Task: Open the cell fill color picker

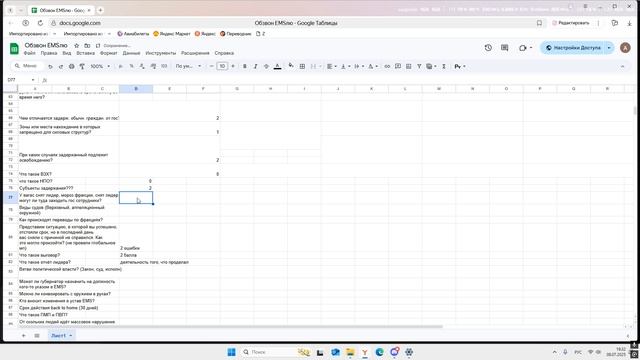Action: pos(291,66)
